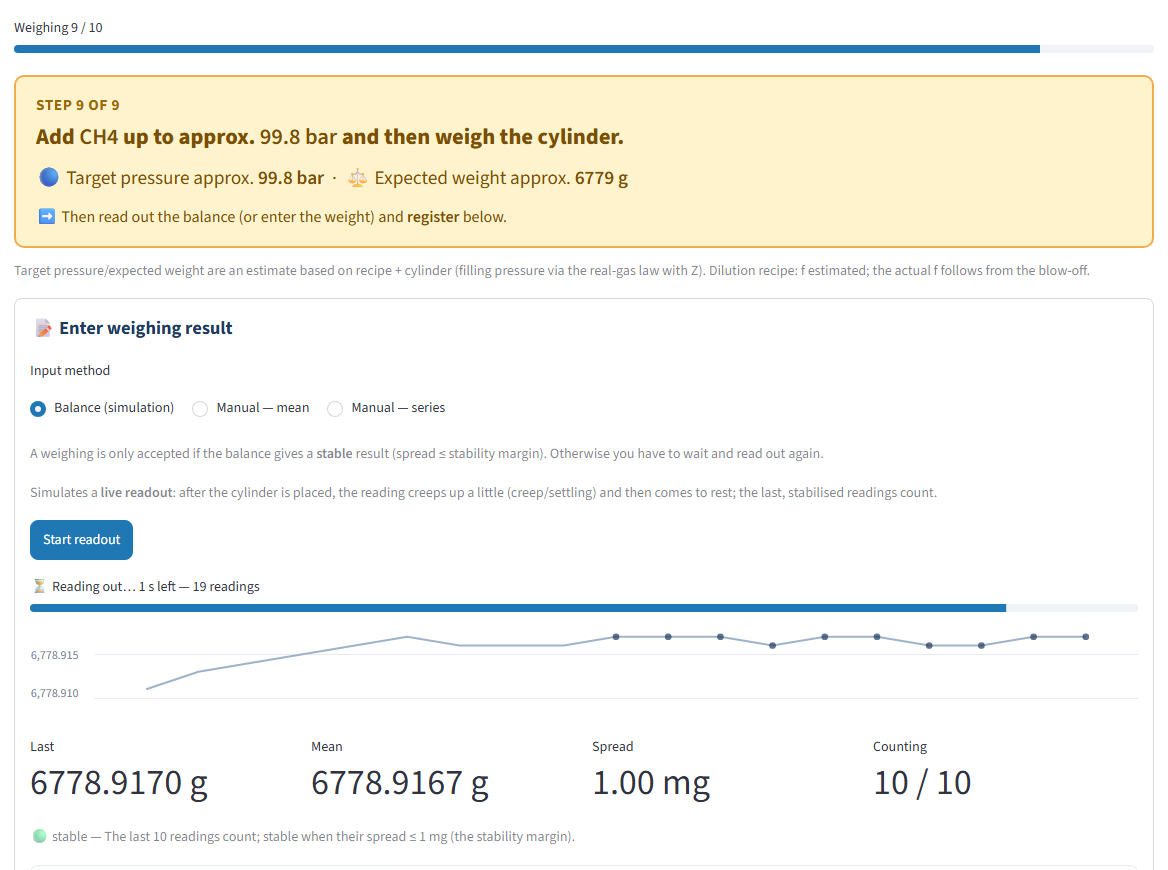Click the balance scale expected weight icon

pyautogui.click(x=358, y=178)
